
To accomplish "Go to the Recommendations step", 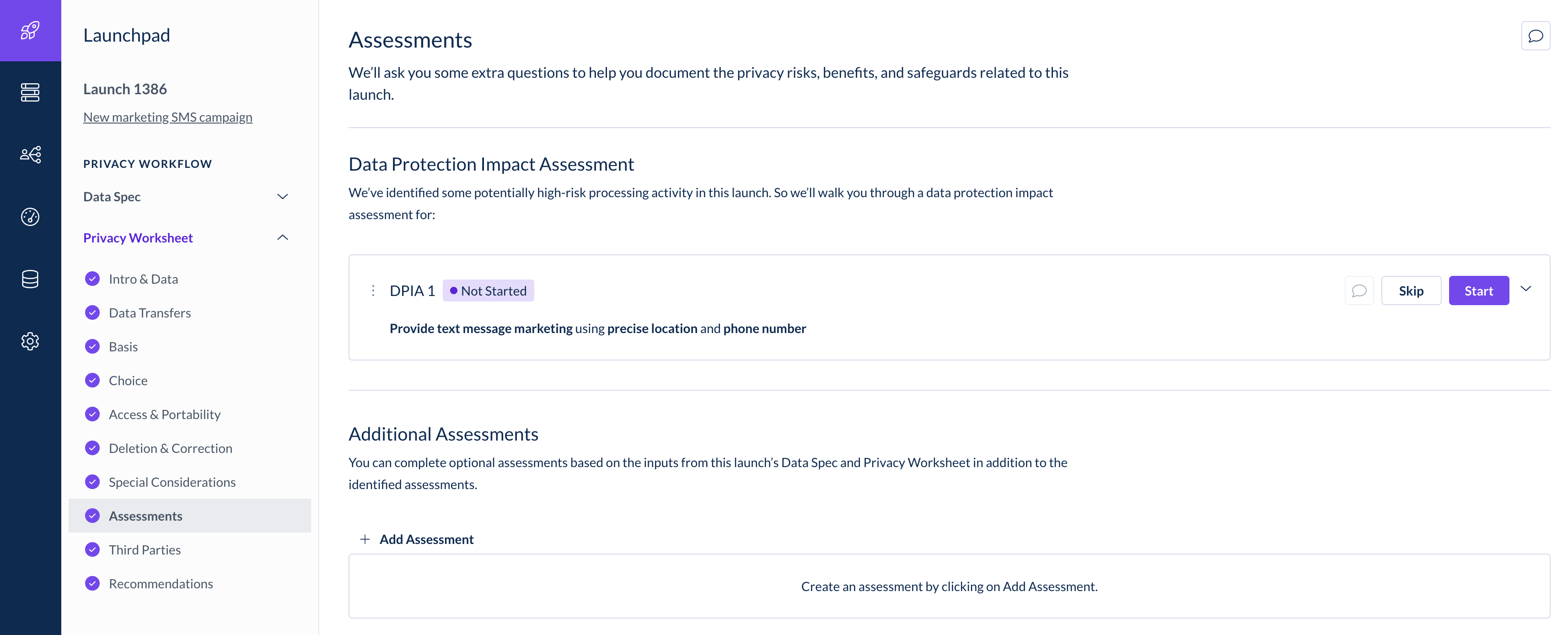I will (161, 583).
